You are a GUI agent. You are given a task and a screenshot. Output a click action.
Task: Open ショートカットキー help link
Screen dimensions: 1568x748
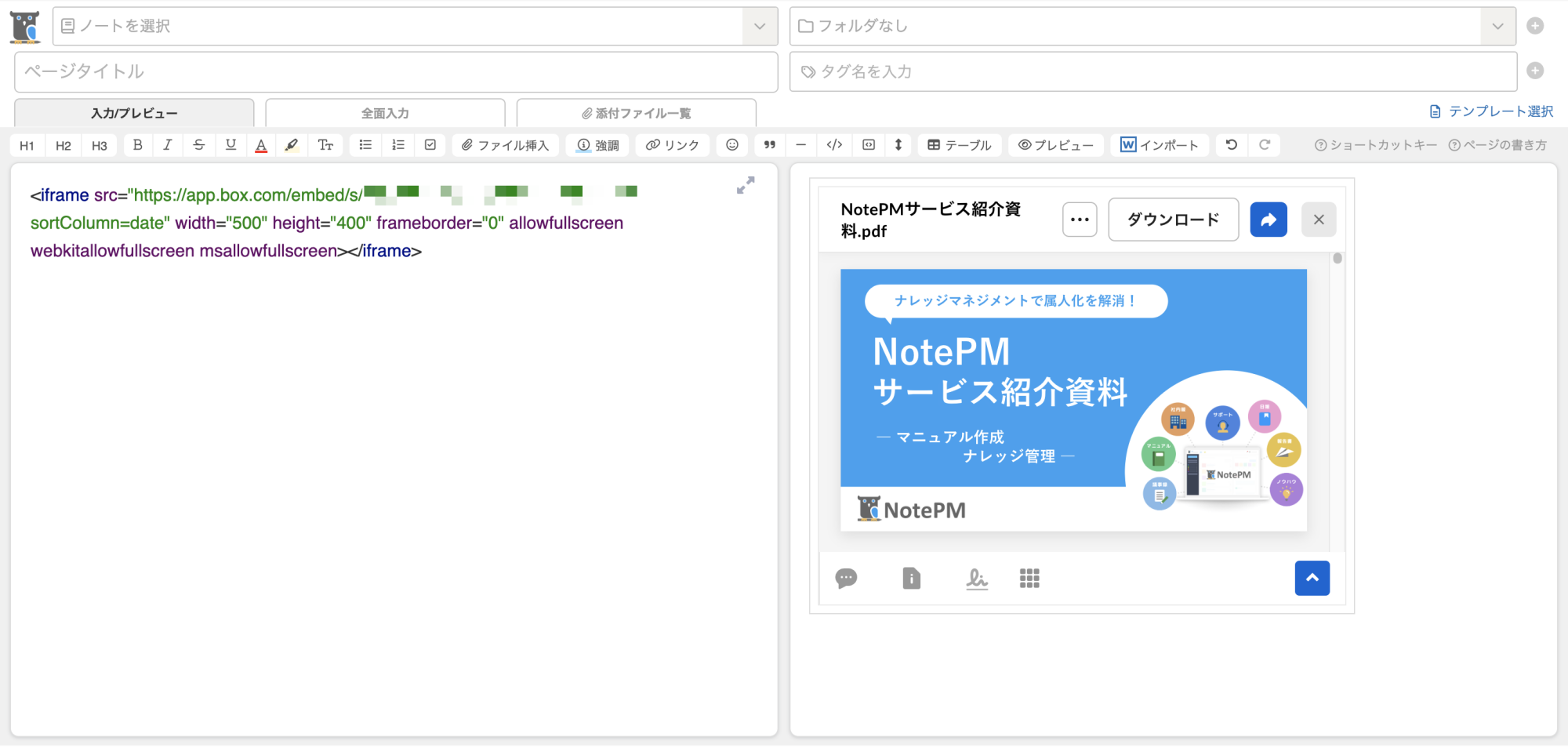tap(1376, 146)
